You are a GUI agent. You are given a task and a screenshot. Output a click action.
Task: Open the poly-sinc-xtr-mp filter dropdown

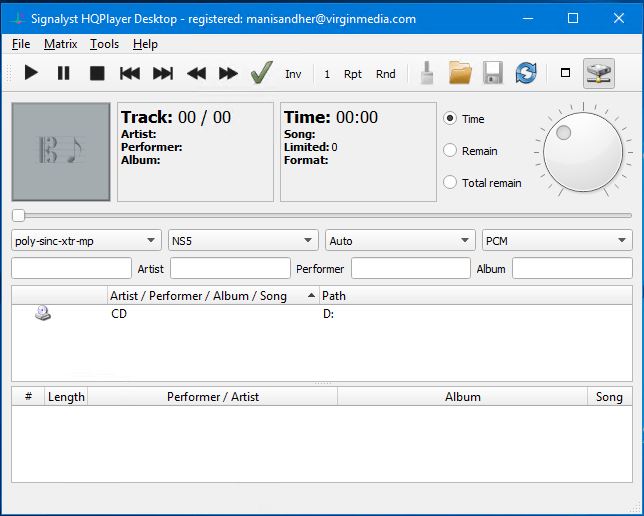(x=86, y=241)
